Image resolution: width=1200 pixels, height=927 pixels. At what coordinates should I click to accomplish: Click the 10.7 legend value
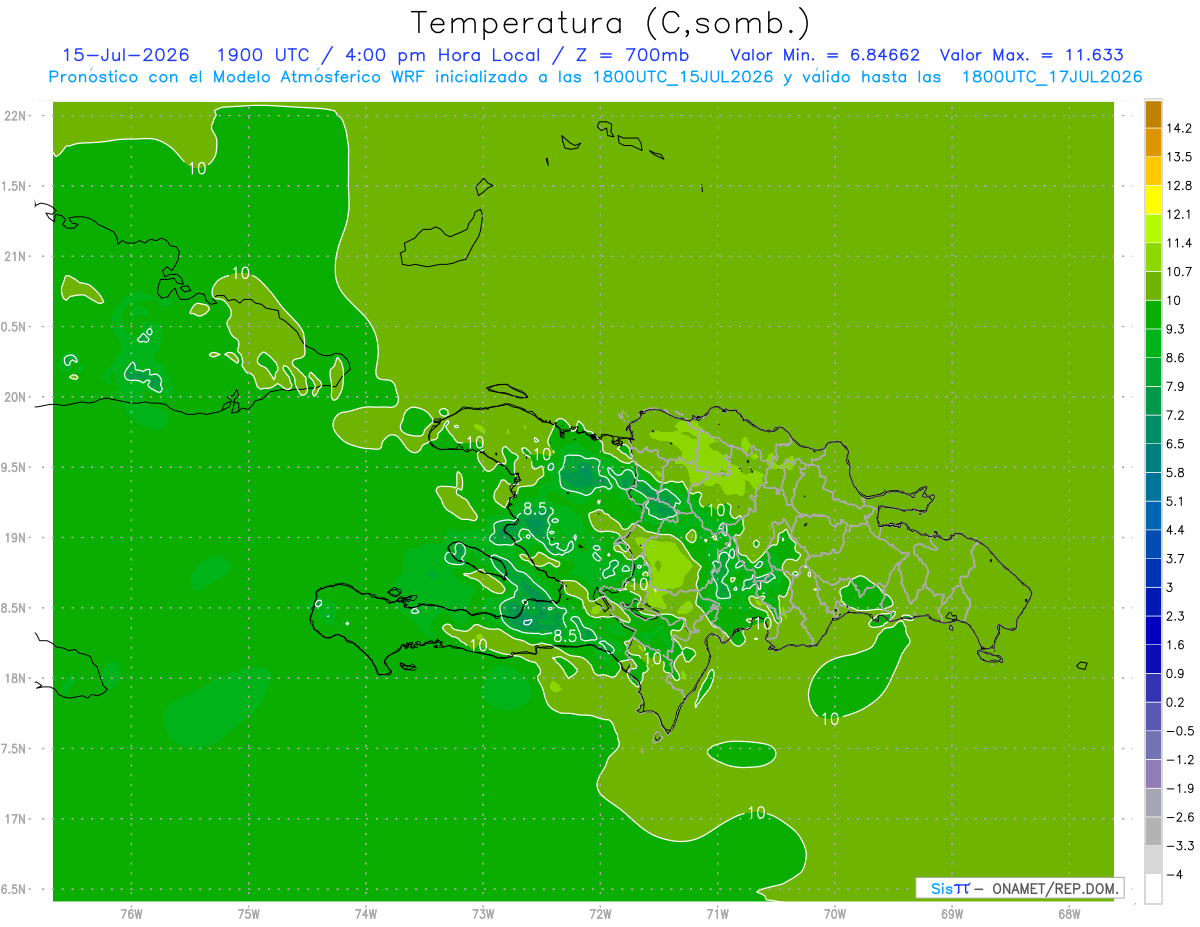click(1179, 272)
